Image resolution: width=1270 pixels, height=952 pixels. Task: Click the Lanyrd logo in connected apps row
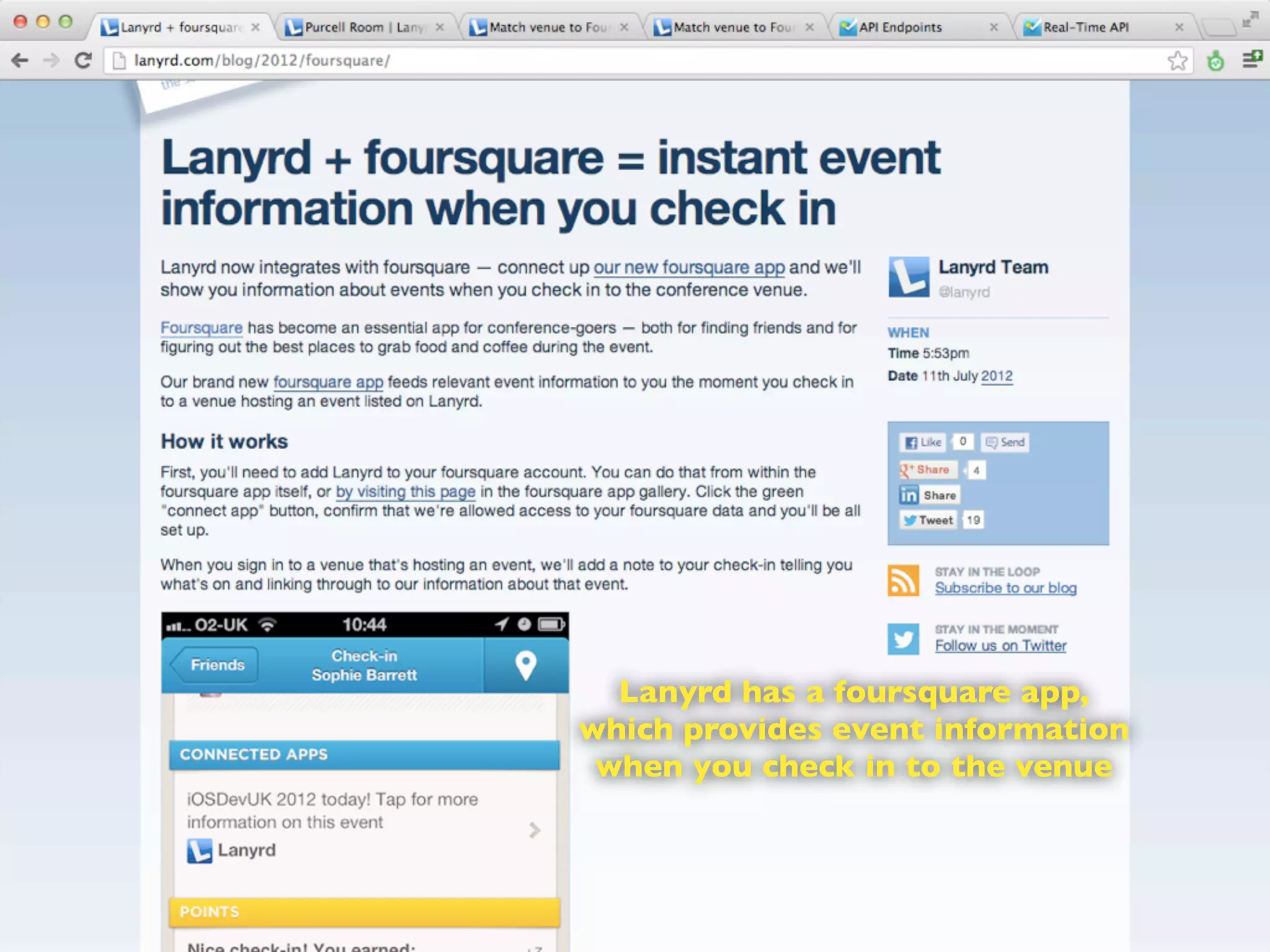(200, 851)
